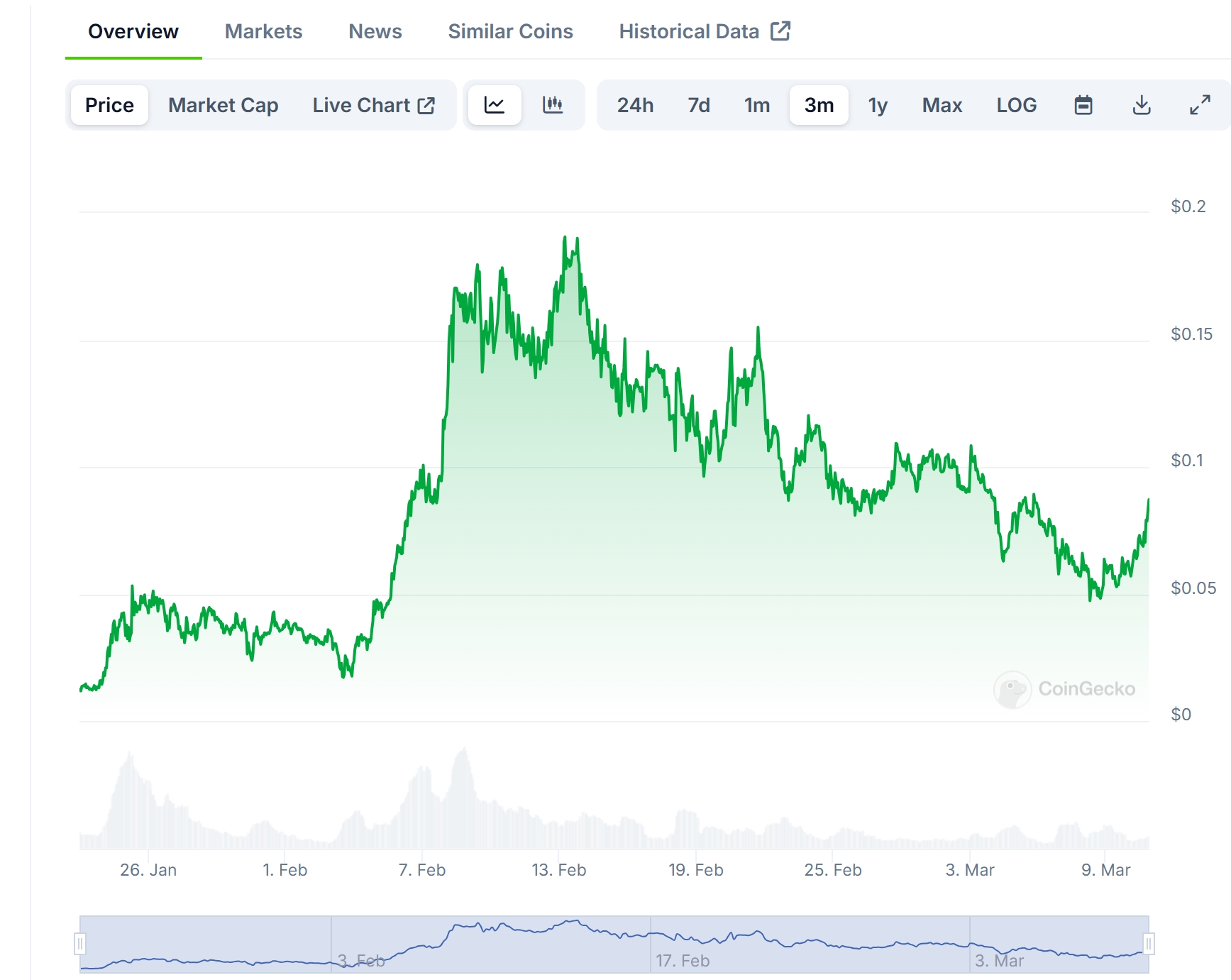Click the 26. Jan date axis label
The image size is (1231, 980).
(148, 870)
